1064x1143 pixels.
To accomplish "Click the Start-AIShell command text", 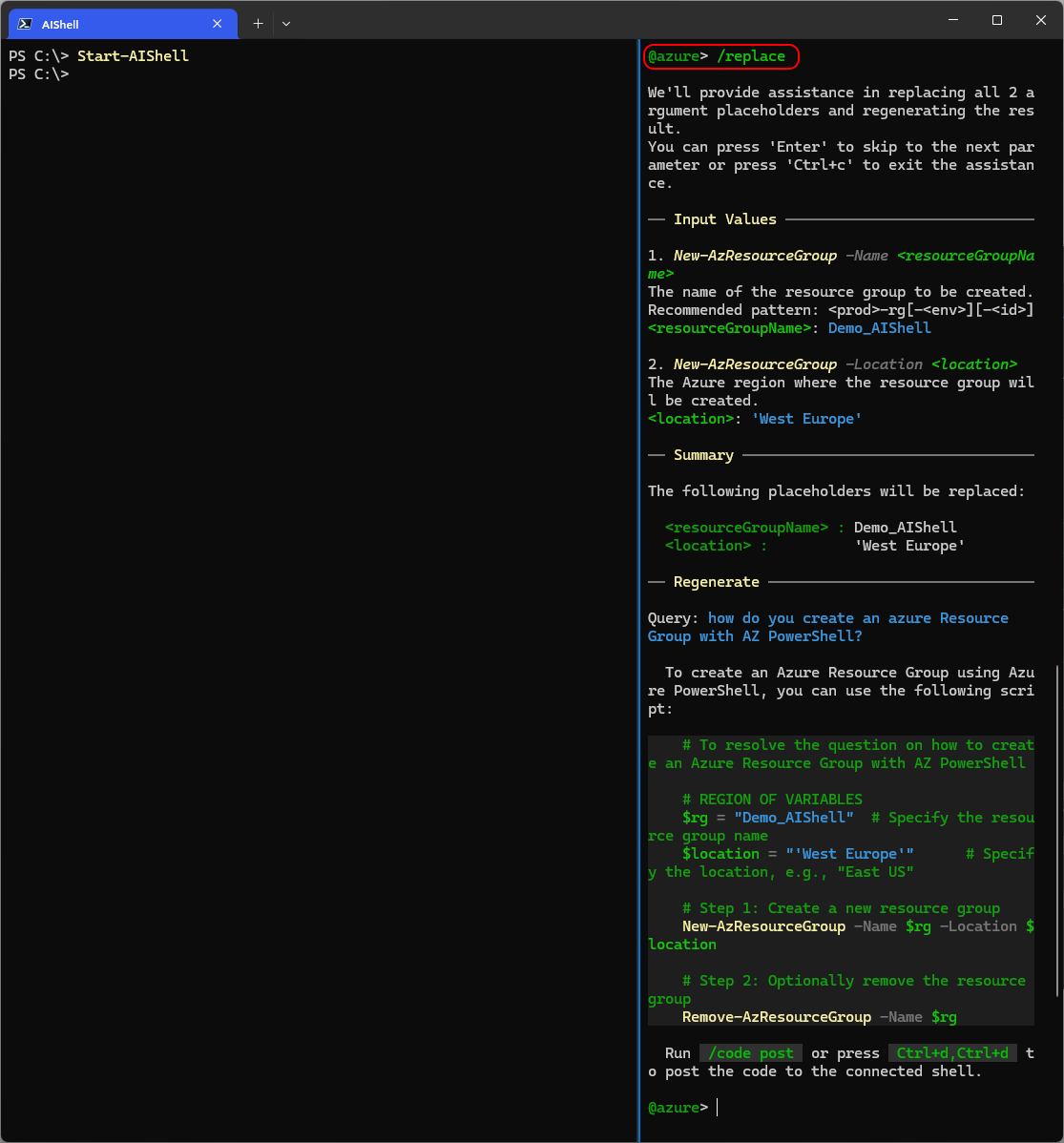I will click(134, 56).
